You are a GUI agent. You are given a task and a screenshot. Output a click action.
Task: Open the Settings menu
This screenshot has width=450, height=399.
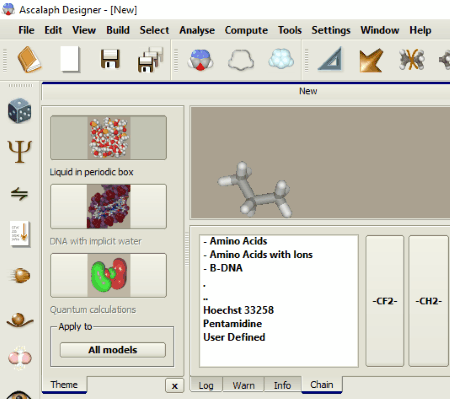coord(331,30)
